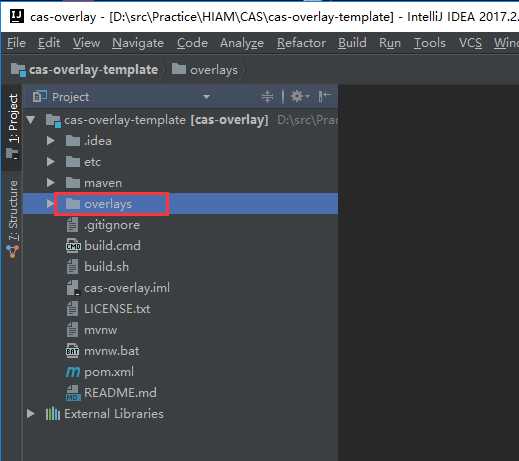519x461 pixels.
Task: Click the mvnw file icon
Action: [72, 330]
